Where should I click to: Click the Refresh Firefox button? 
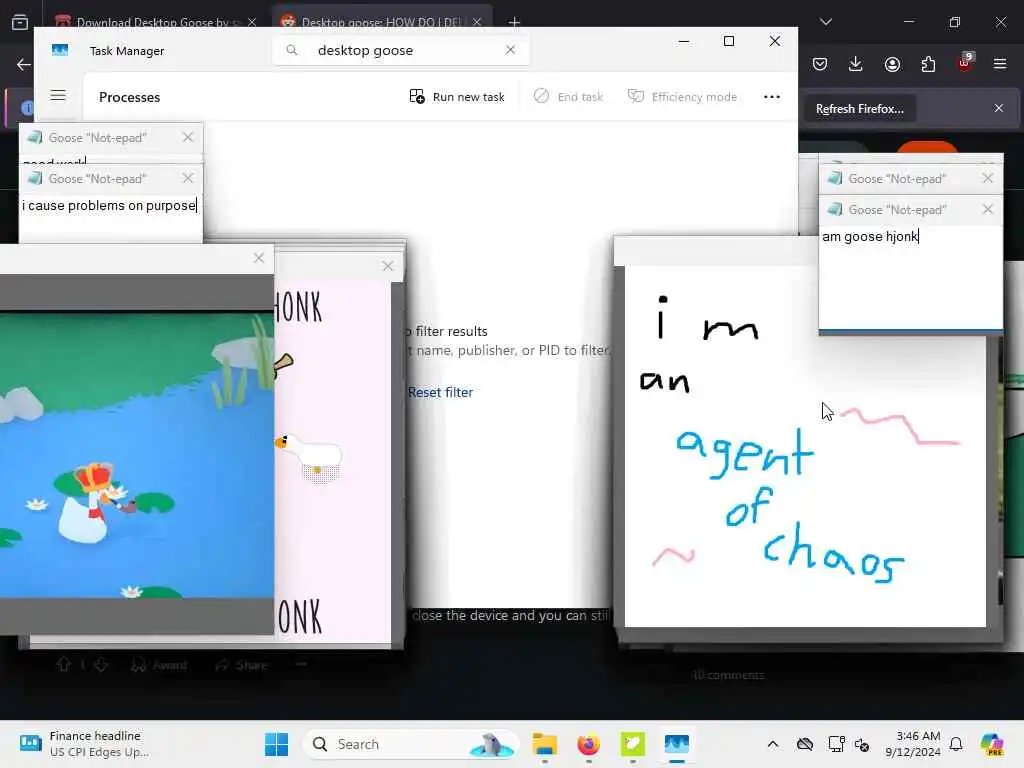[859, 109]
